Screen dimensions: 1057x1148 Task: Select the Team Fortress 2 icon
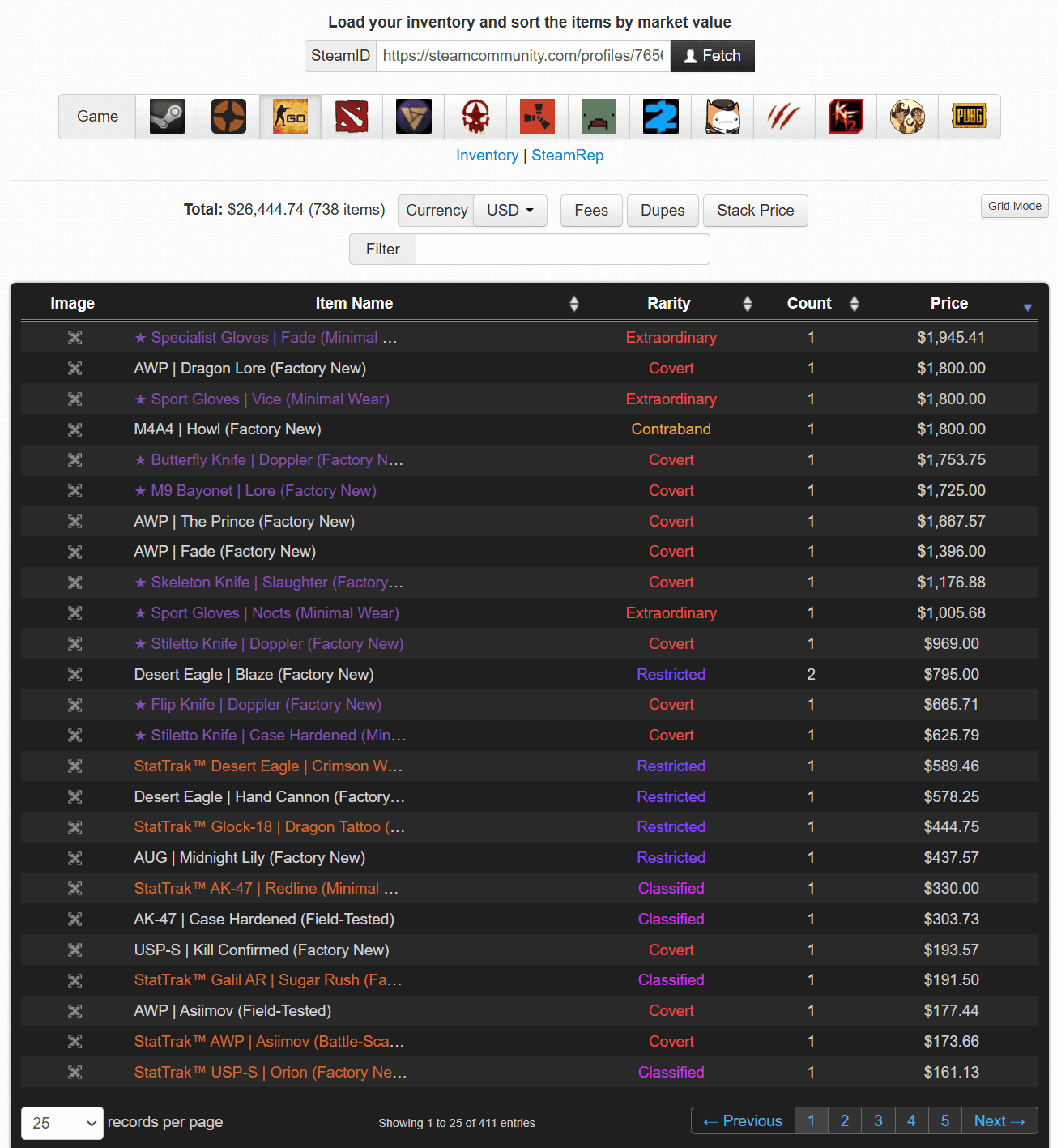pos(228,117)
